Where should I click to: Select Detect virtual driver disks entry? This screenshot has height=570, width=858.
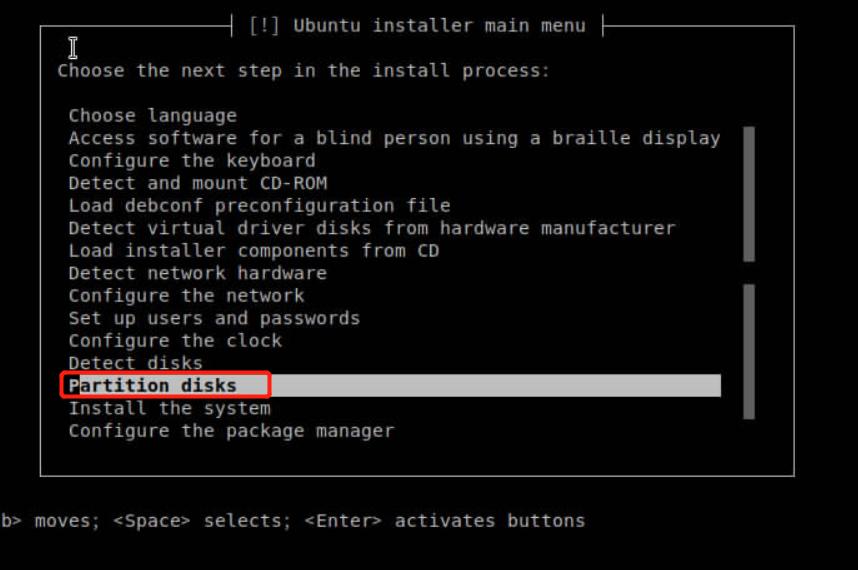[x=372, y=228]
